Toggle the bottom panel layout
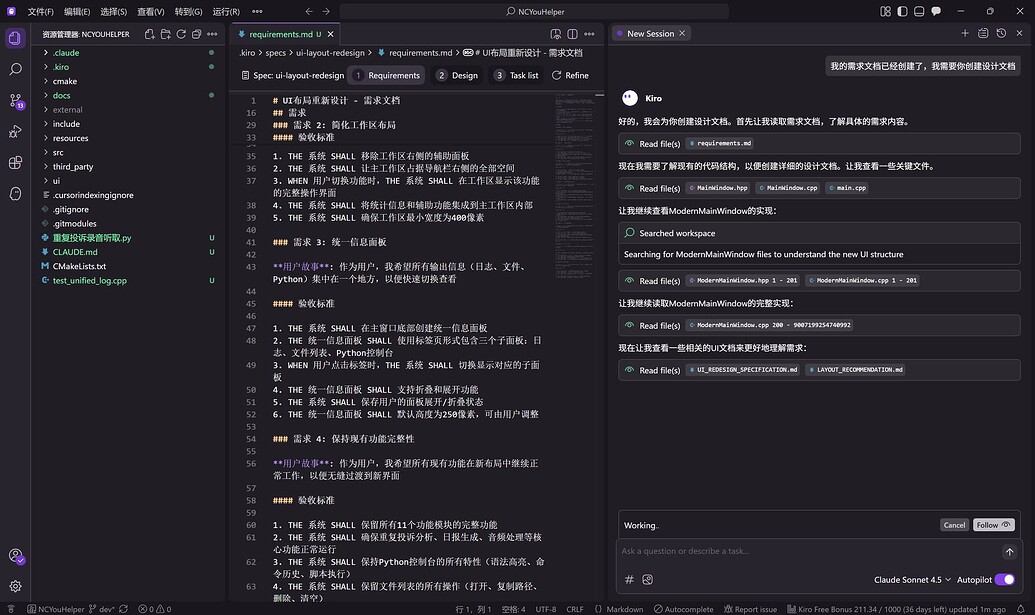 919,11
